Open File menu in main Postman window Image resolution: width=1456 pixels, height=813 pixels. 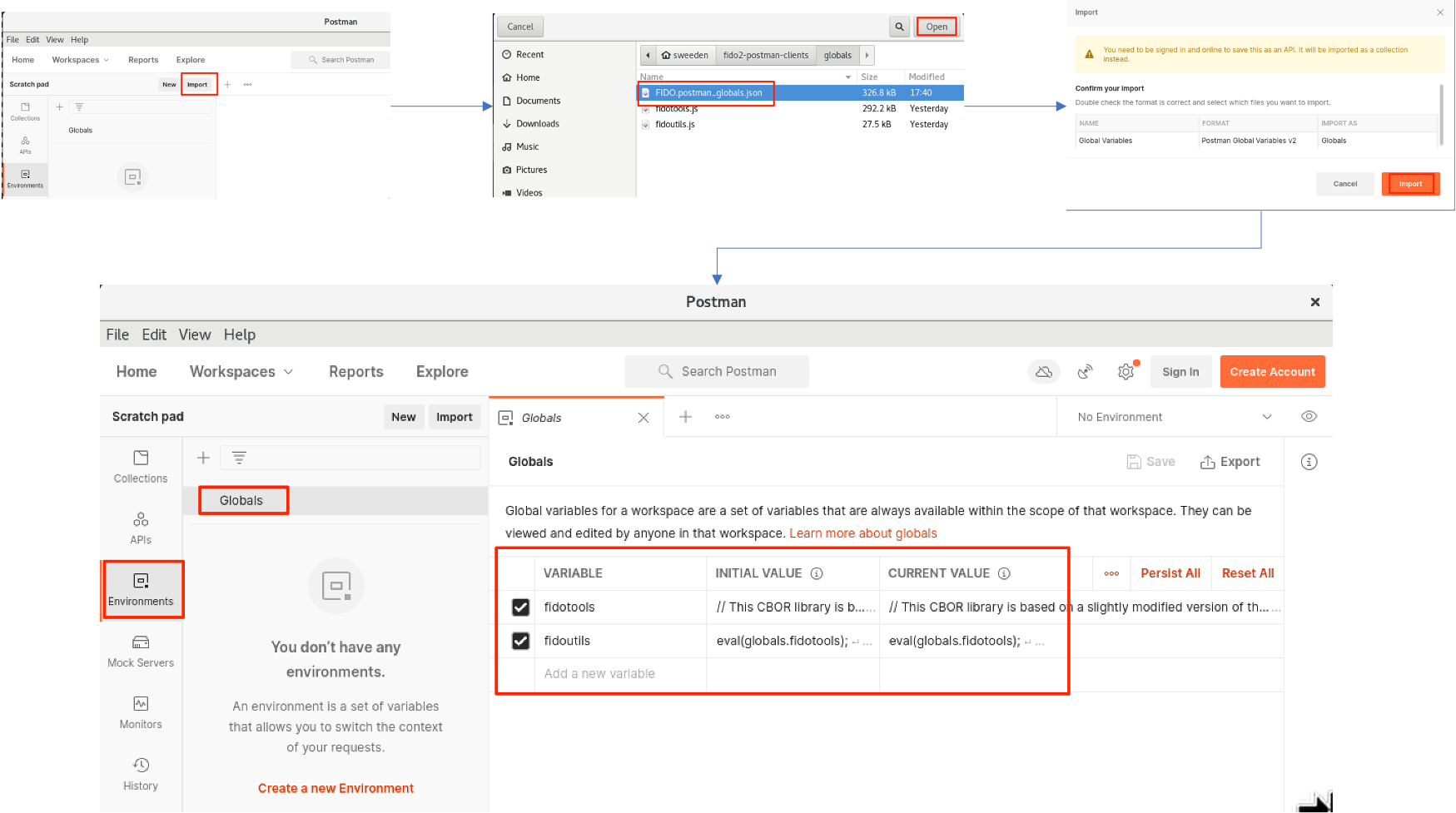click(x=117, y=335)
